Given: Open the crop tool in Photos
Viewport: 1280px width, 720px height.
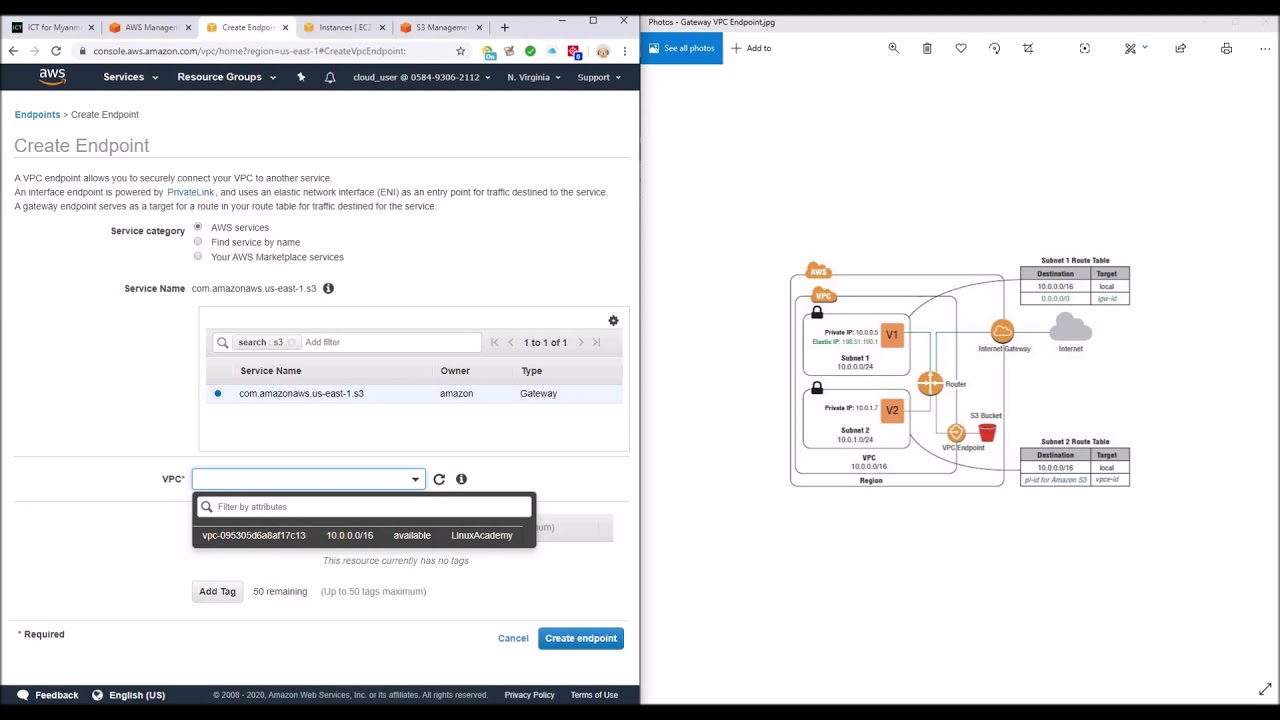Looking at the screenshot, I should pos(1028,48).
